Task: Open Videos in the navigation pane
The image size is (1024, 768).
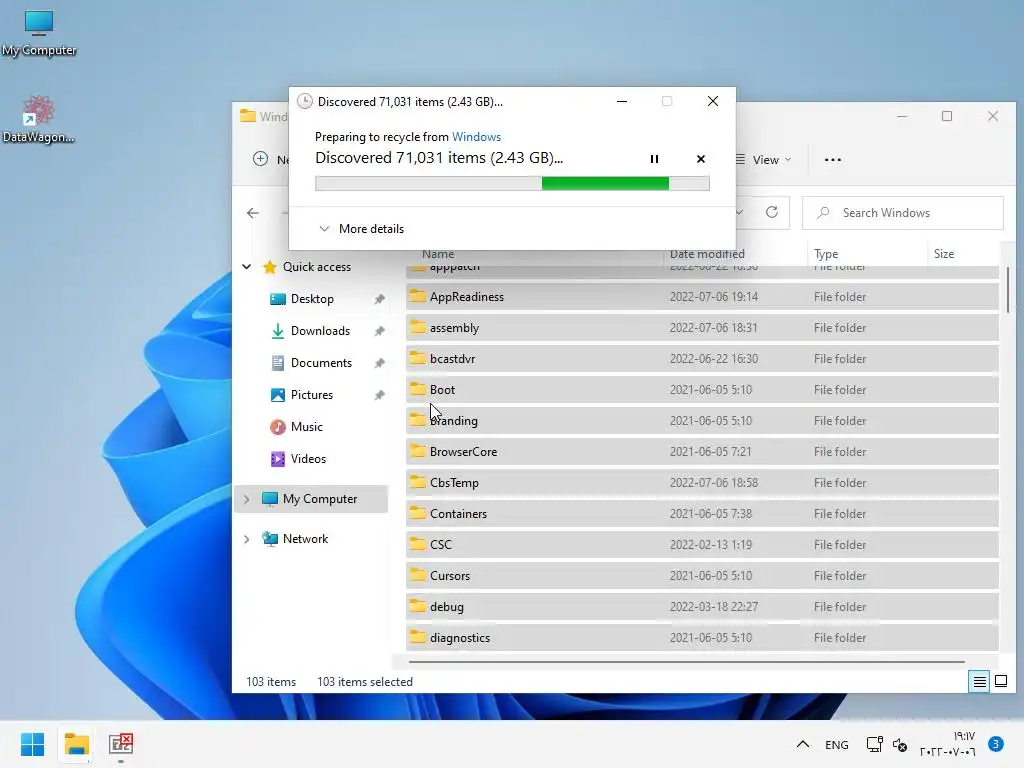Action: click(308, 458)
